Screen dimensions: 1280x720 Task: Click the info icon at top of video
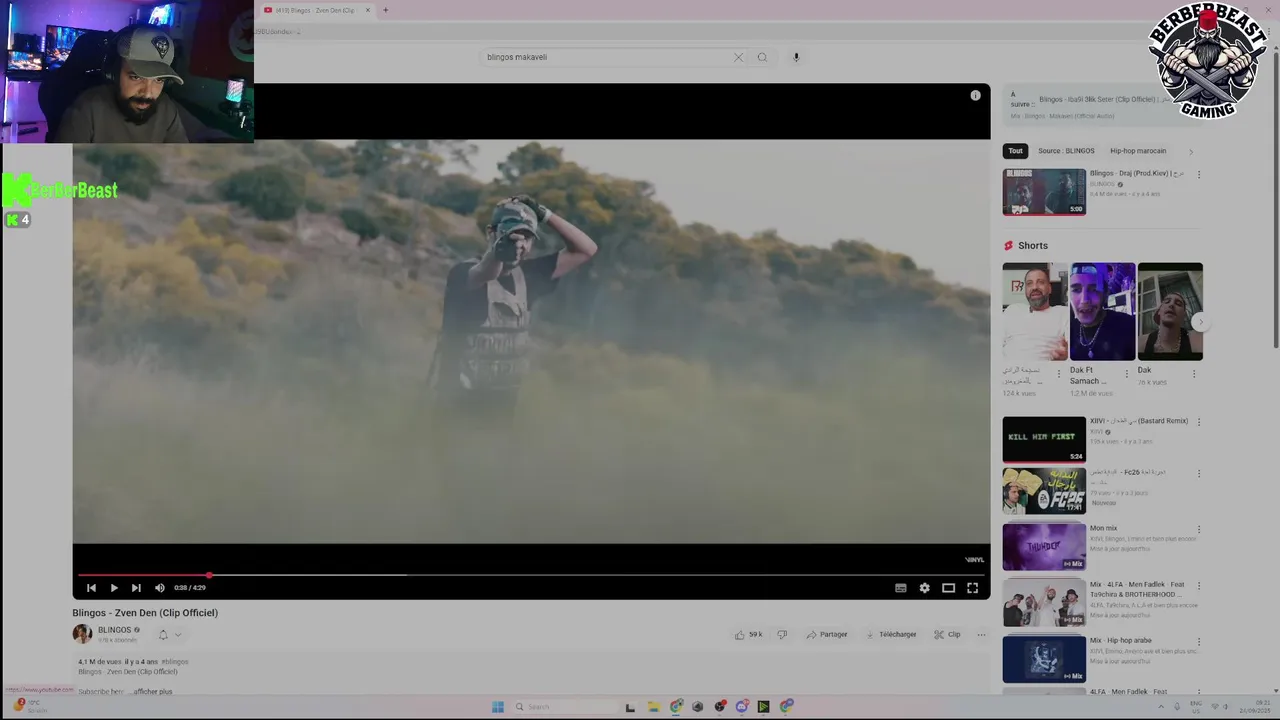[x=975, y=96]
